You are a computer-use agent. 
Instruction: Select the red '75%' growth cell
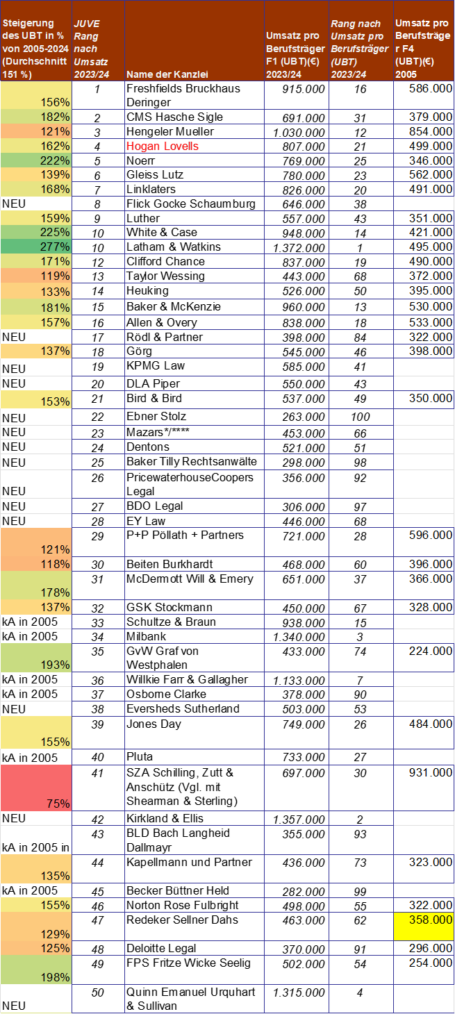[36, 788]
